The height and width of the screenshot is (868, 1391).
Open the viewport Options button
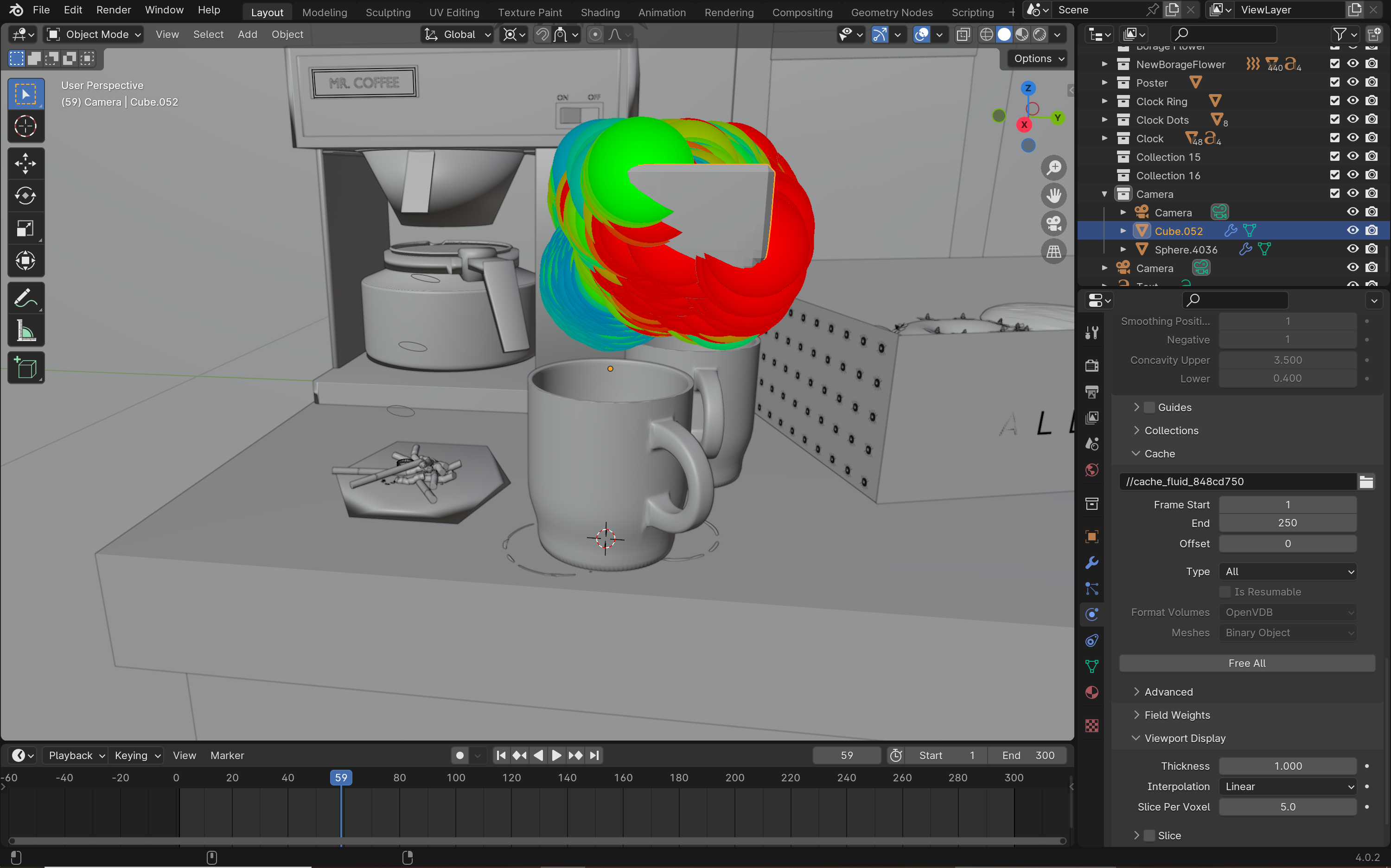(1038, 58)
